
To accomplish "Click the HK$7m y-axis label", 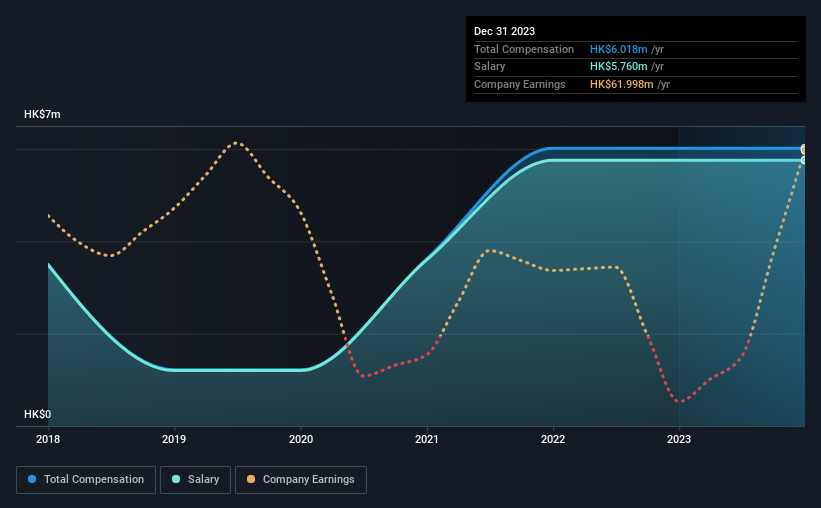I will 42,114.
